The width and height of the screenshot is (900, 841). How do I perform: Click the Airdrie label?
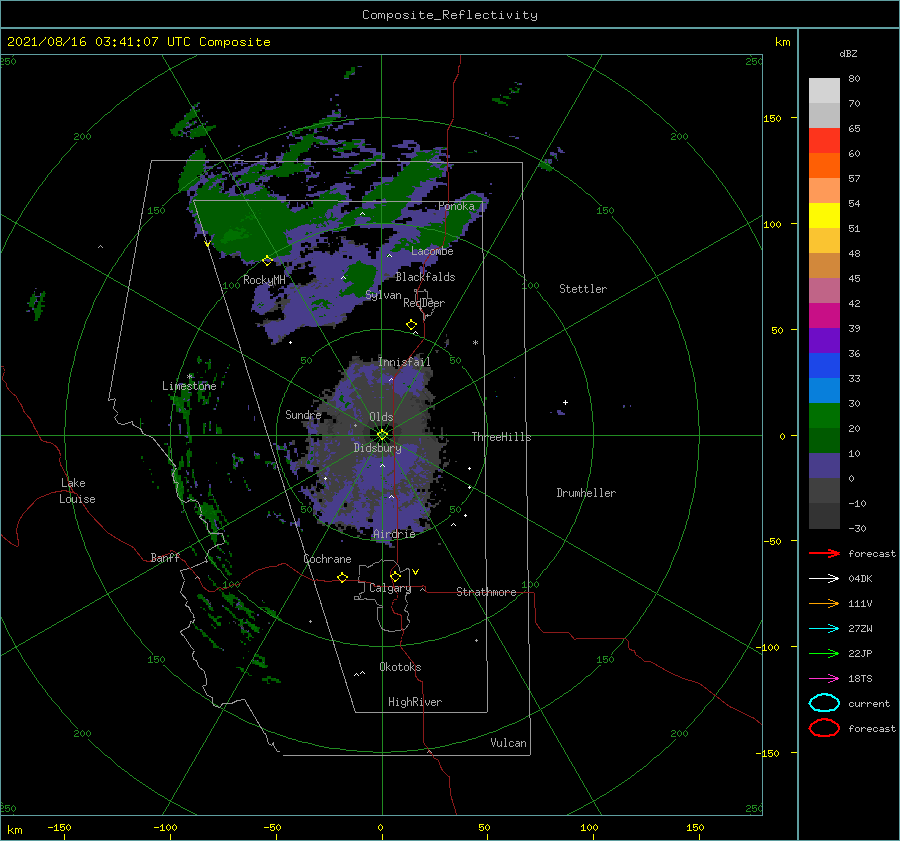tap(394, 534)
